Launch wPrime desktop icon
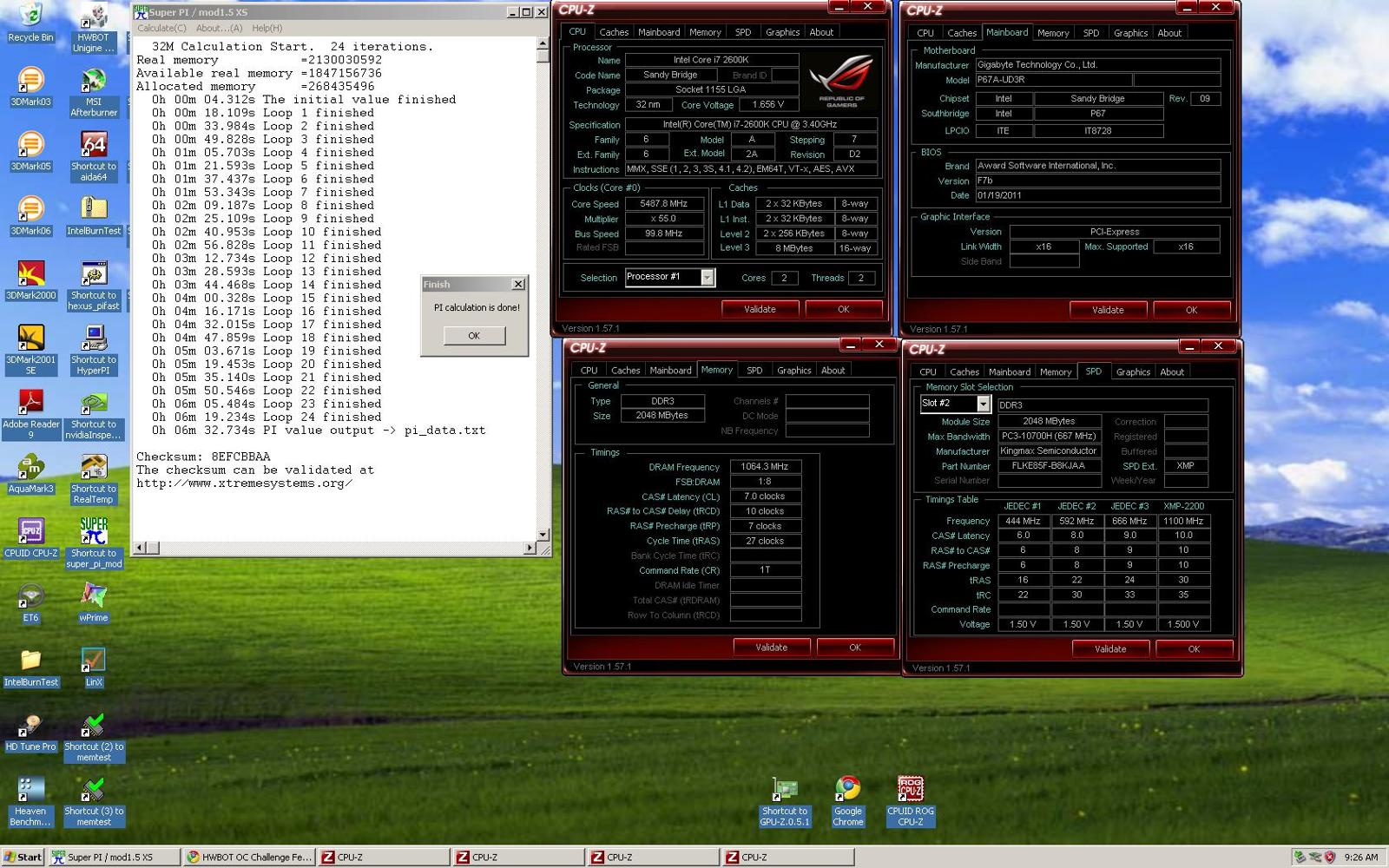 (x=94, y=603)
